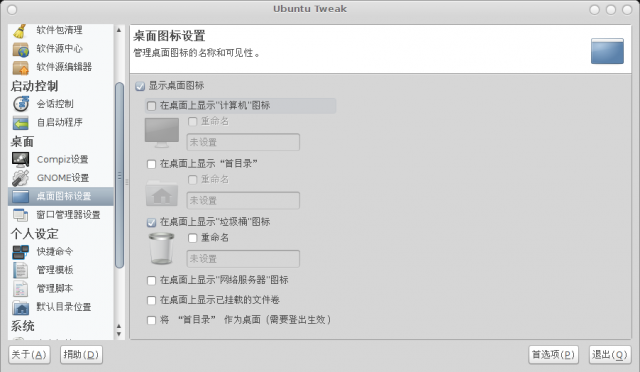
Task: Enable 在桌面上显示"网络服务器"图标 checkbox
Action: (x=151, y=281)
